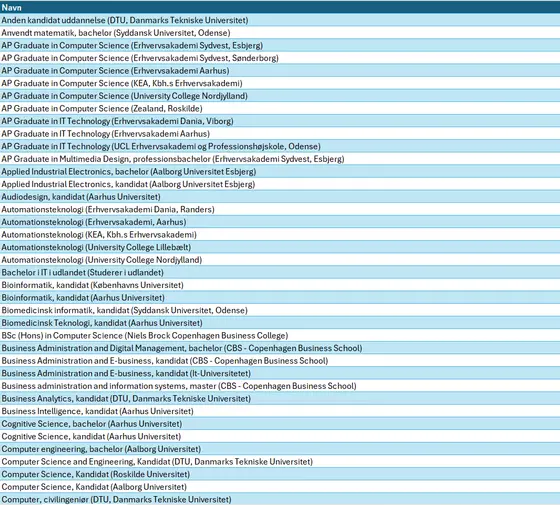This screenshot has height=505, width=560.
Task: Select 'AP Graduate in Computer Science (Erhvervsakademi Sydvest, Sønderborg)'
Action: pos(280,58)
